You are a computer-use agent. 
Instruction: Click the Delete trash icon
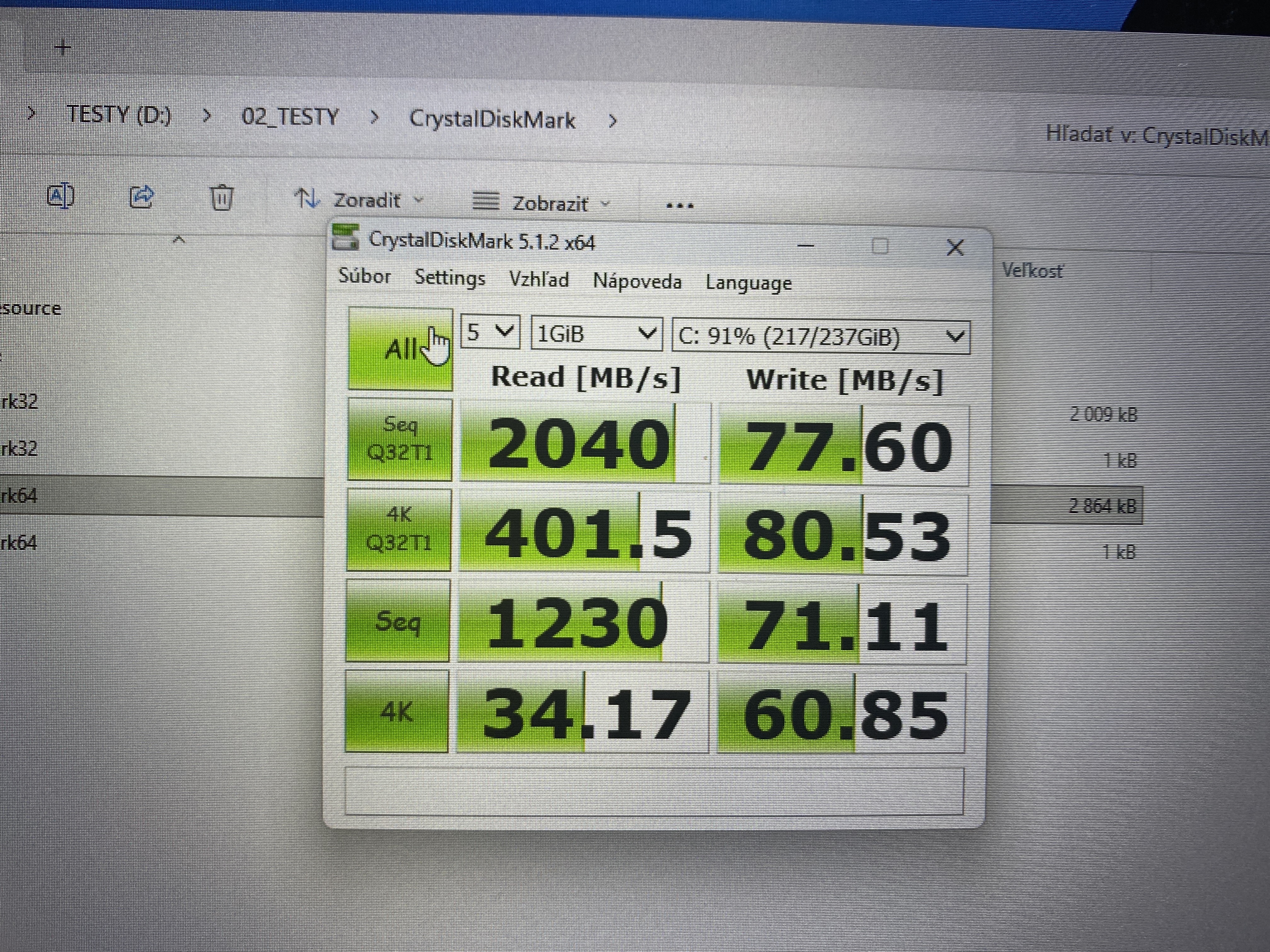point(222,198)
